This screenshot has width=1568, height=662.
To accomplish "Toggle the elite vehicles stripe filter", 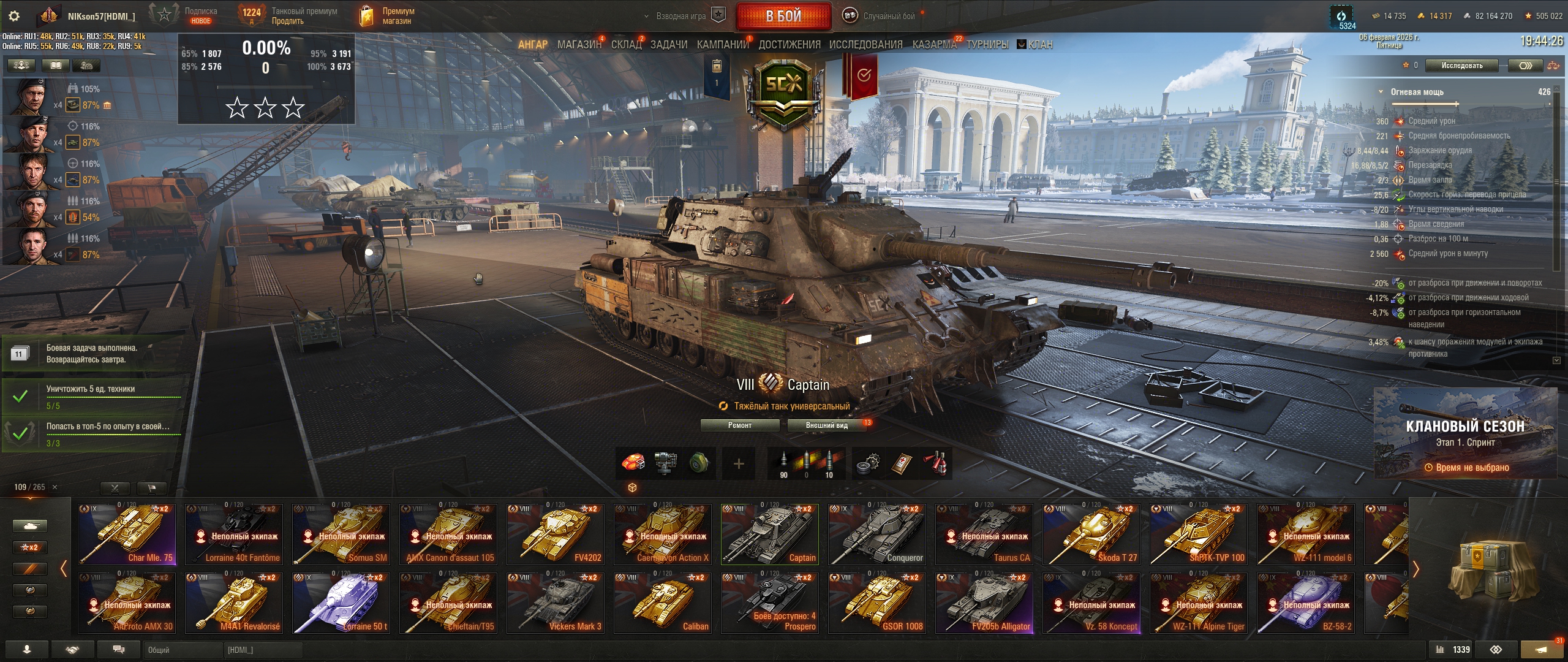I will (29, 569).
